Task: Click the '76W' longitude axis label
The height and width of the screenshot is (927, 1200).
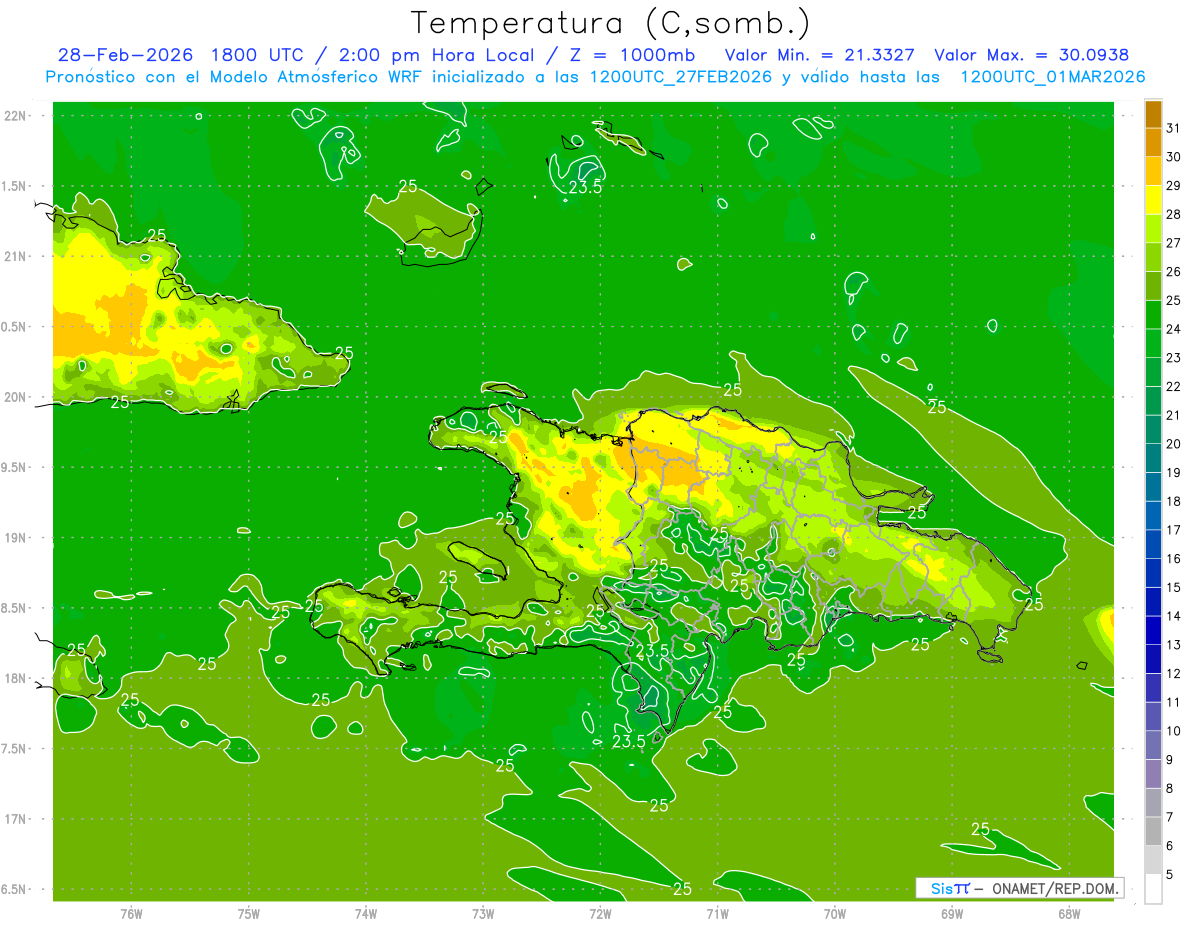Action: click(x=131, y=914)
